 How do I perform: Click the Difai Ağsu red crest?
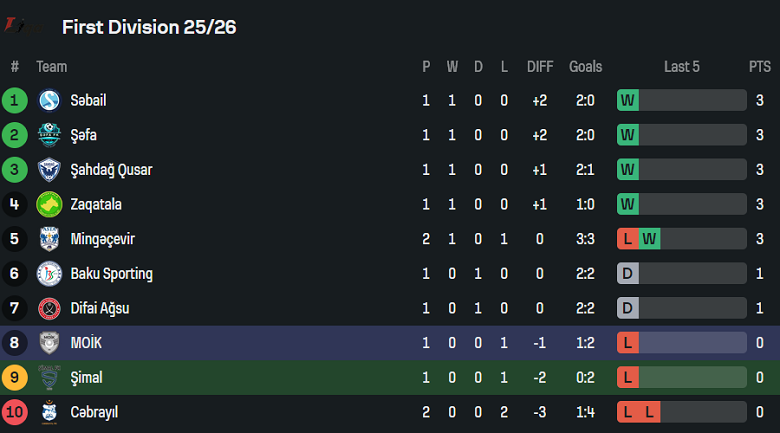49,308
